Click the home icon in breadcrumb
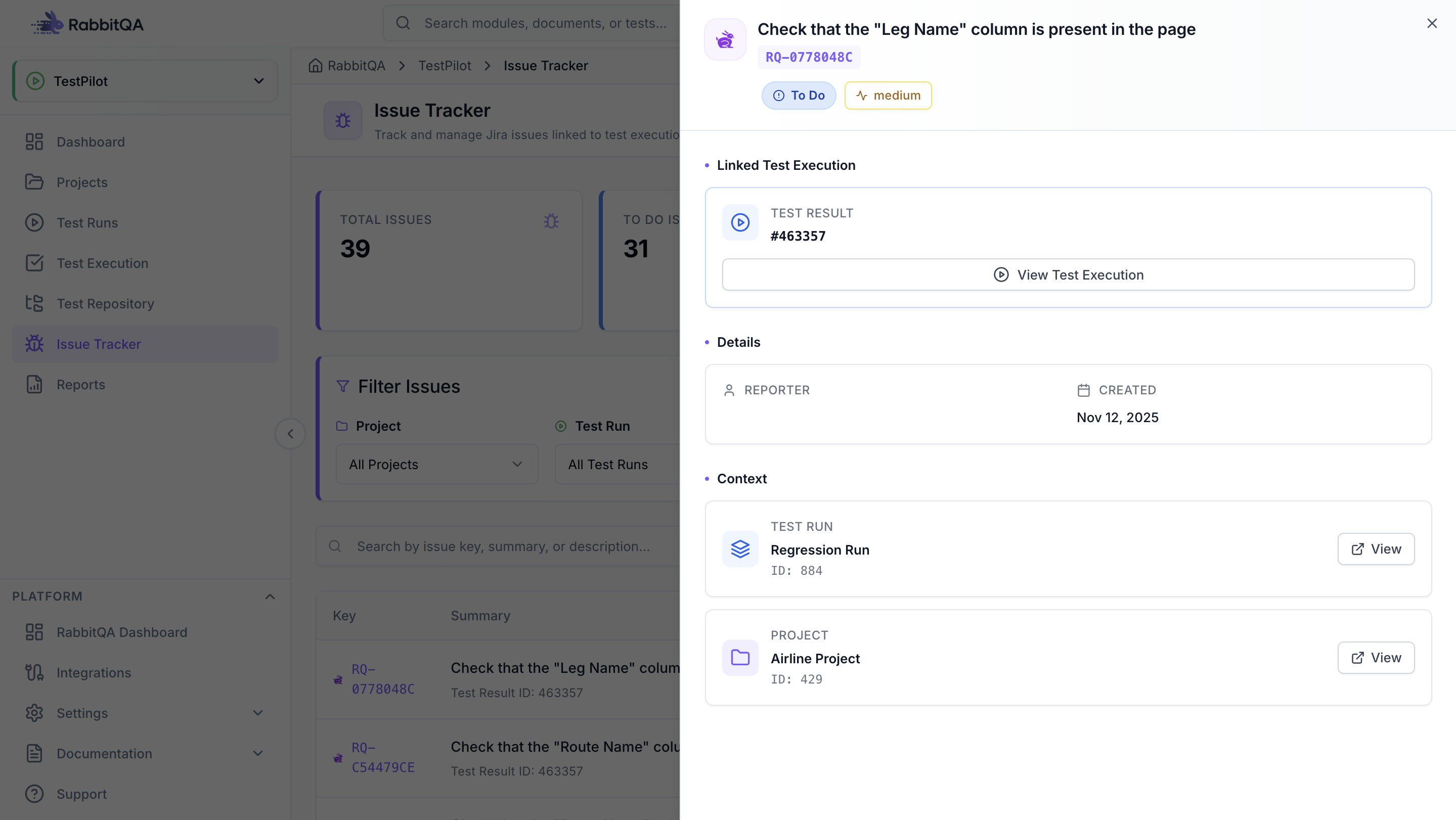Screen dimensions: 1456x820 (x=316, y=66)
